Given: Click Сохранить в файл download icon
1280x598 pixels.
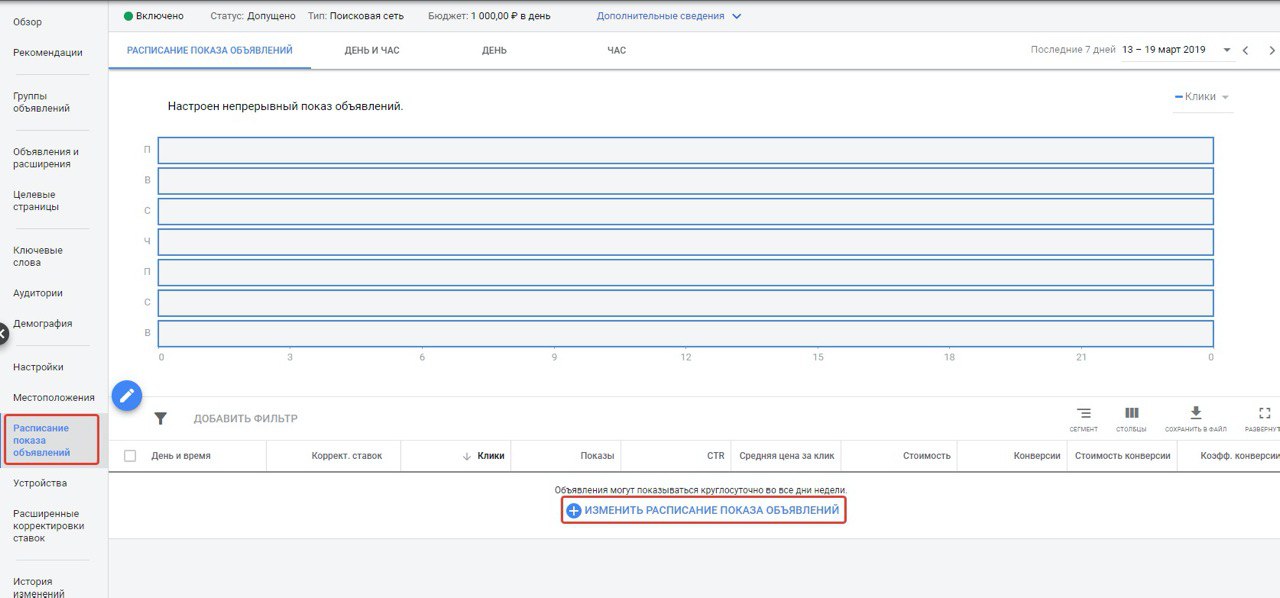Looking at the screenshot, I should click(1195, 413).
